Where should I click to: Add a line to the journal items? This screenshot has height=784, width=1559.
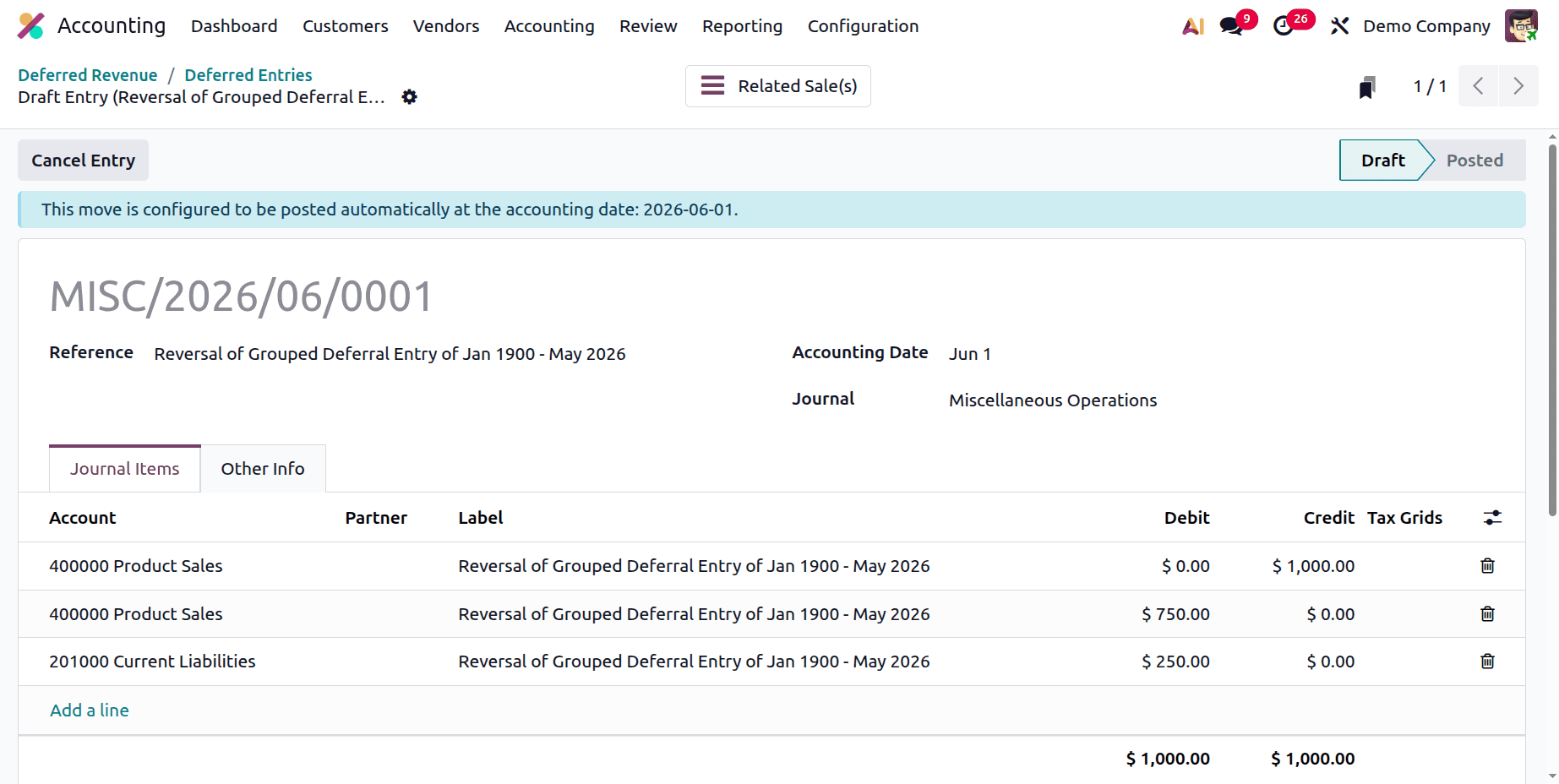[x=89, y=710]
